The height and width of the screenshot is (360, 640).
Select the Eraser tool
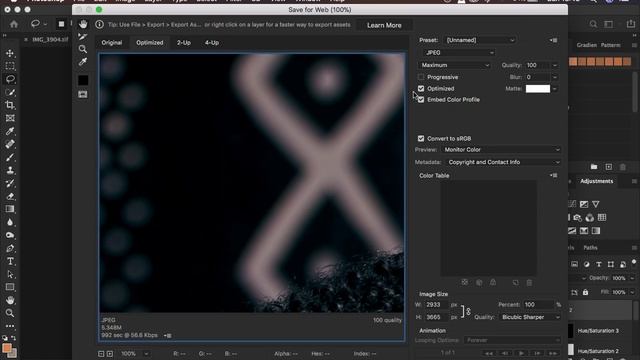[x=10, y=196]
